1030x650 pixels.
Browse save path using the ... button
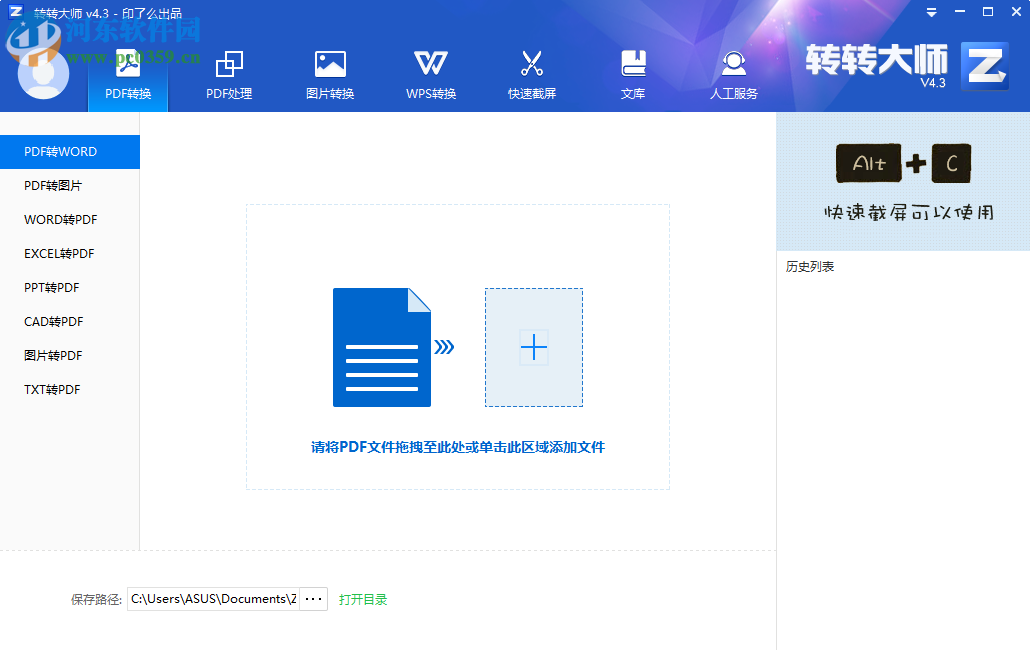pos(313,598)
